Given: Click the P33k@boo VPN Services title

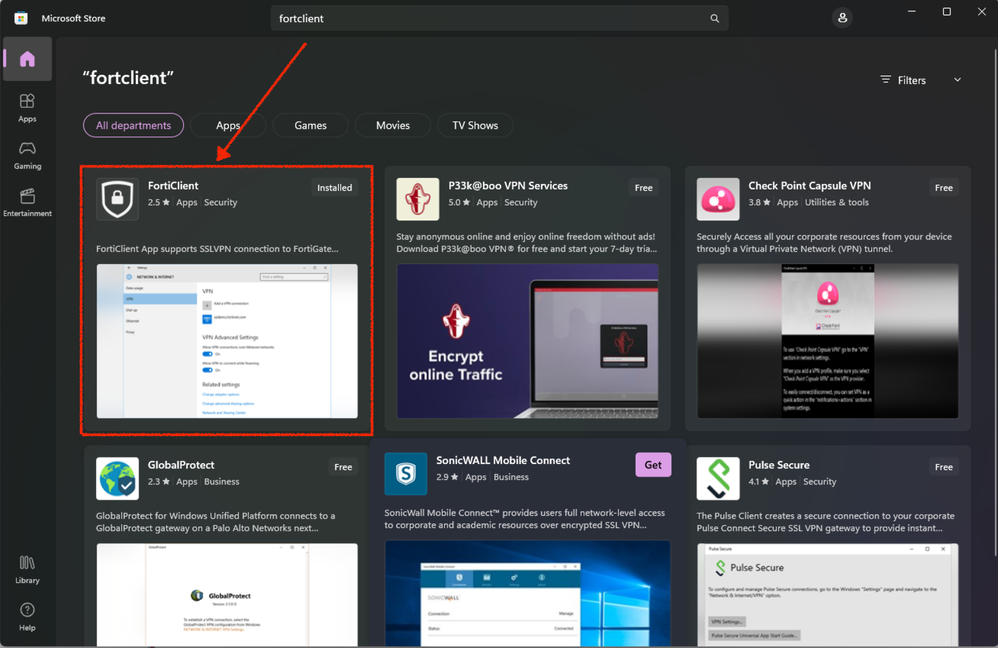Looking at the screenshot, I should (508, 186).
